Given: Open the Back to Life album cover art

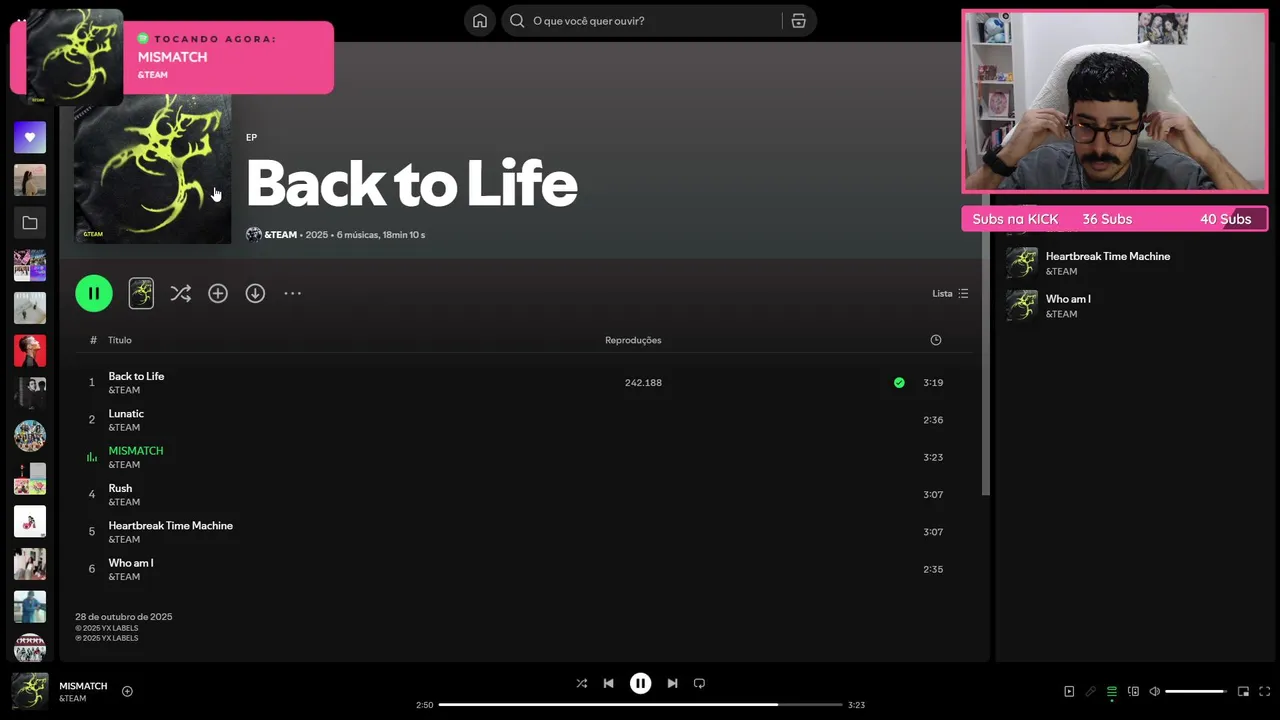Looking at the screenshot, I should (153, 168).
